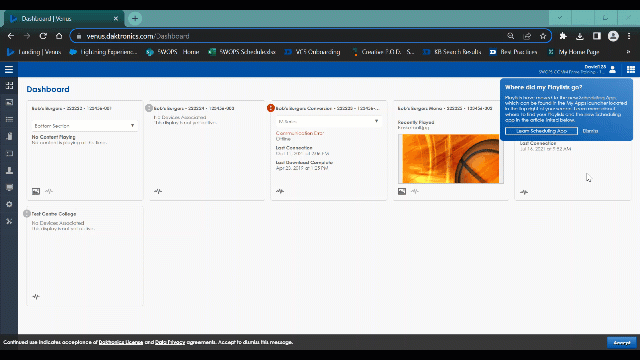Open the document page sidebar icon

click(9, 136)
